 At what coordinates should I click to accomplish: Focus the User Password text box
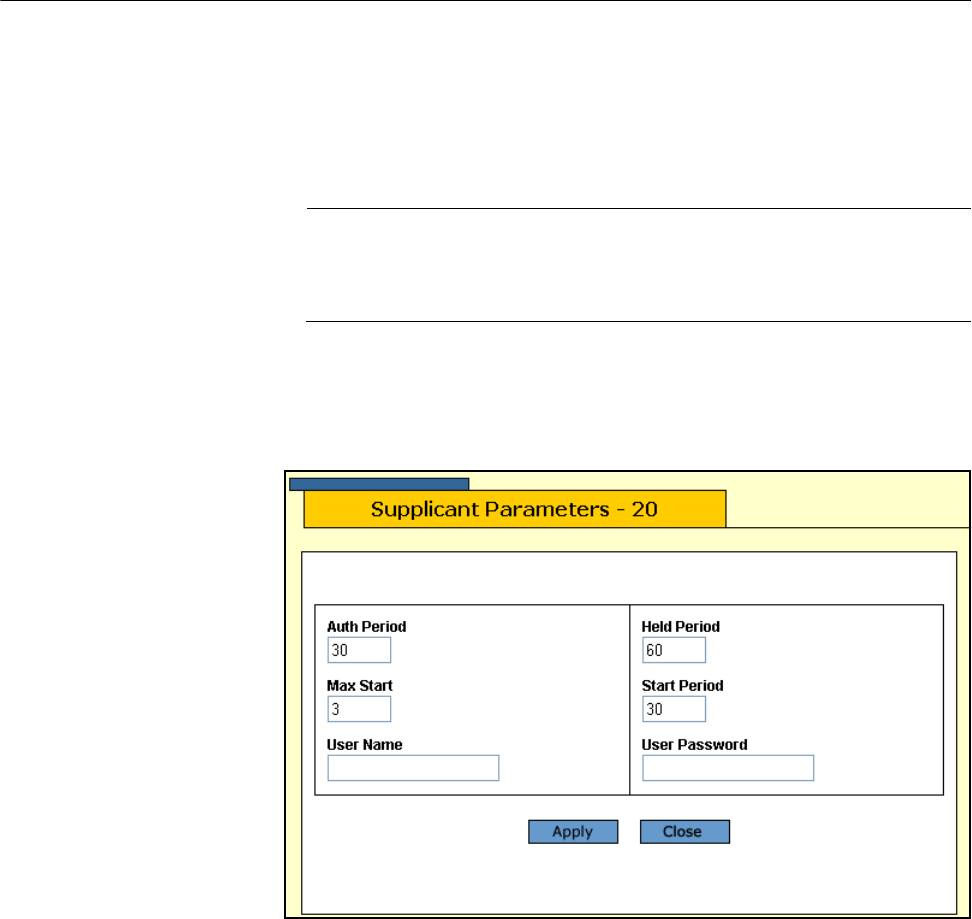point(728,768)
